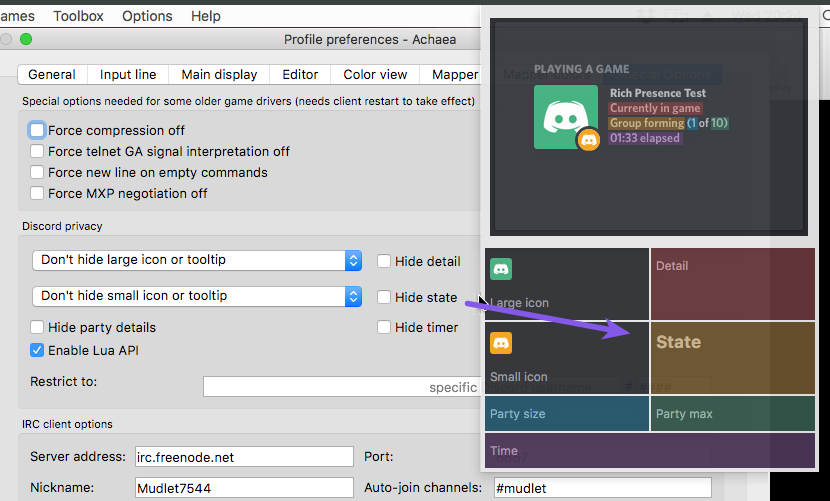The width and height of the screenshot is (830, 501).
Task: Open the large icon or tooltip dropdown
Action: coord(197,260)
